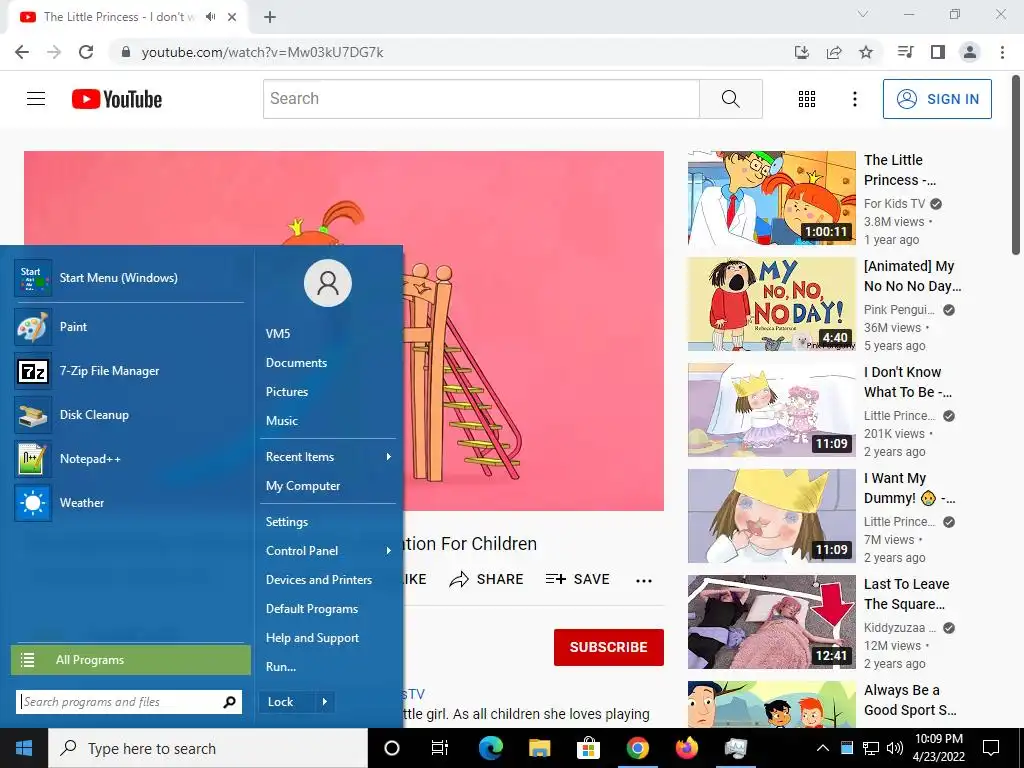Viewport: 1024px width, 768px height.
Task: Open Always Be a Good Sport title
Action: pyautogui.click(x=910, y=700)
